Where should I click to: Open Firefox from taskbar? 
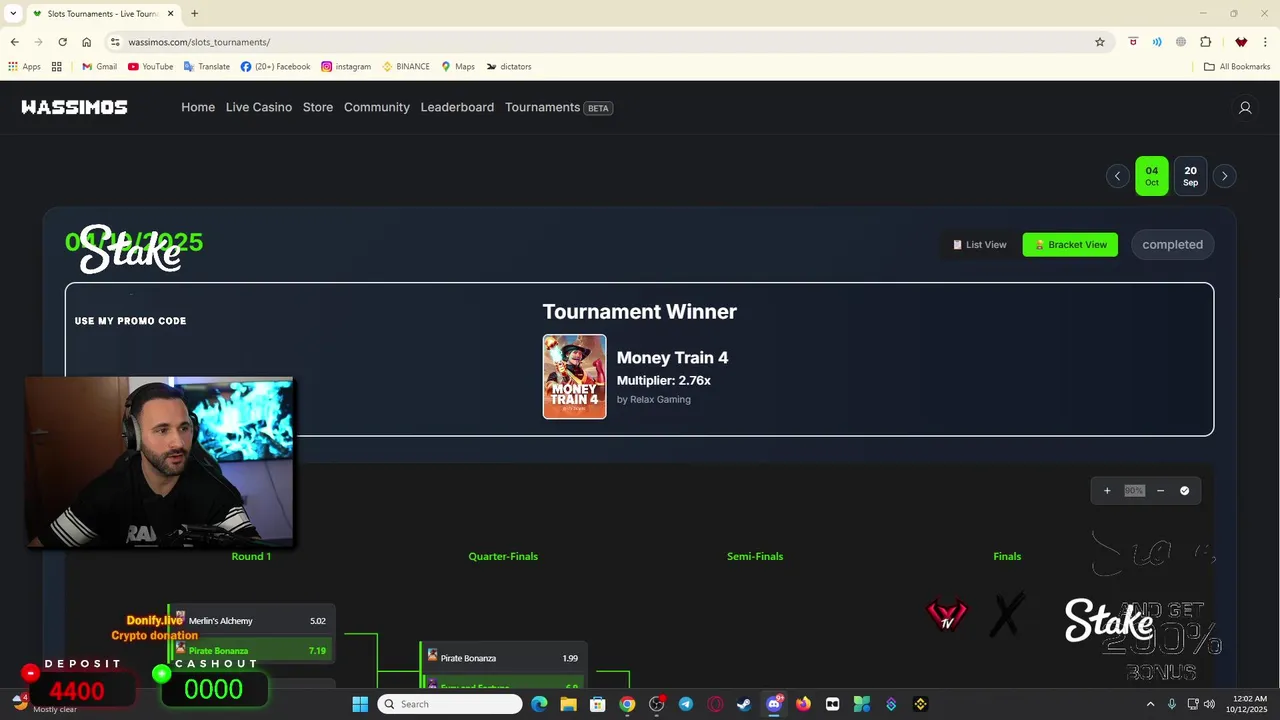click(803, 704)
